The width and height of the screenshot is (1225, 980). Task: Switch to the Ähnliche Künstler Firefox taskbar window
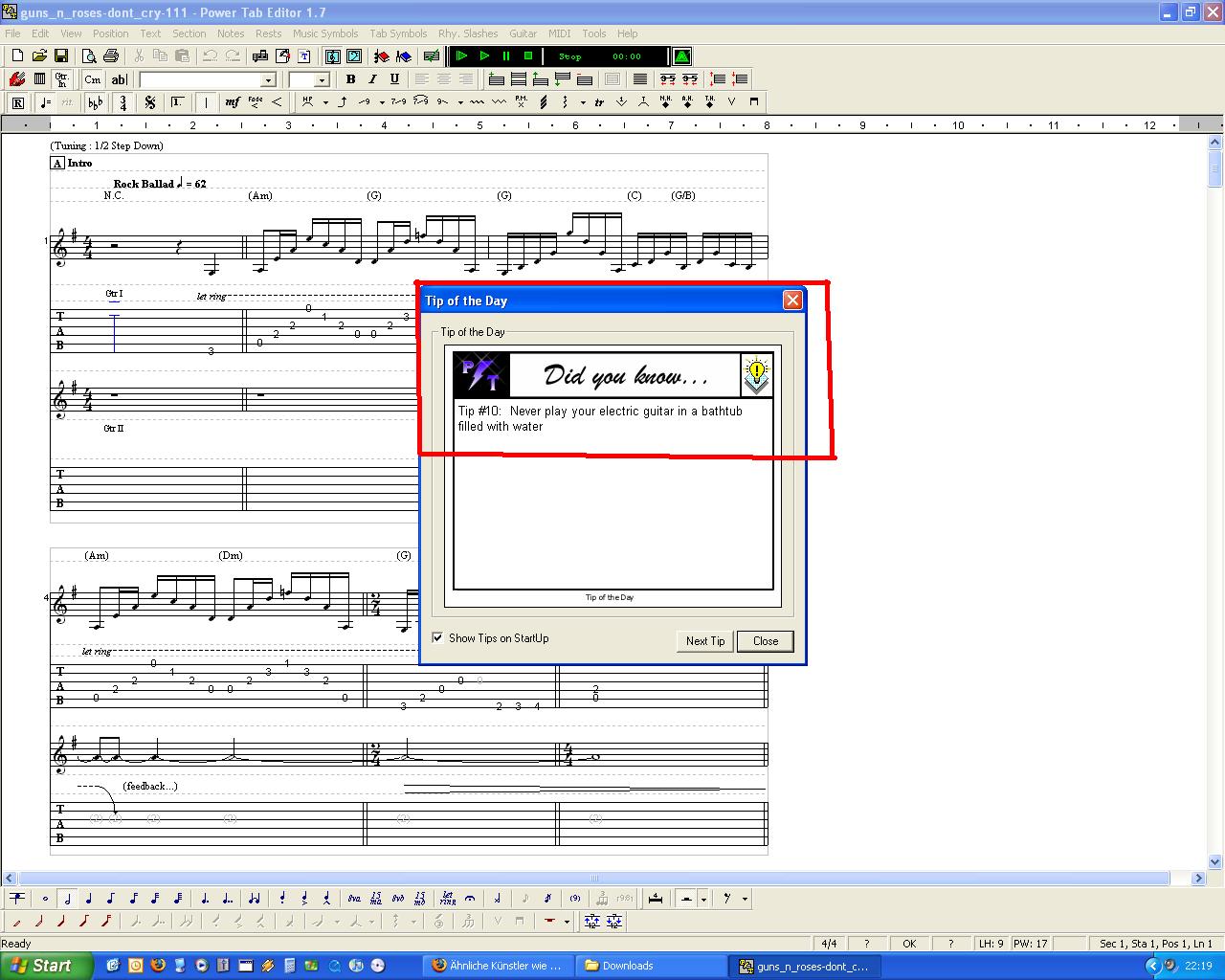coord(498,966)
